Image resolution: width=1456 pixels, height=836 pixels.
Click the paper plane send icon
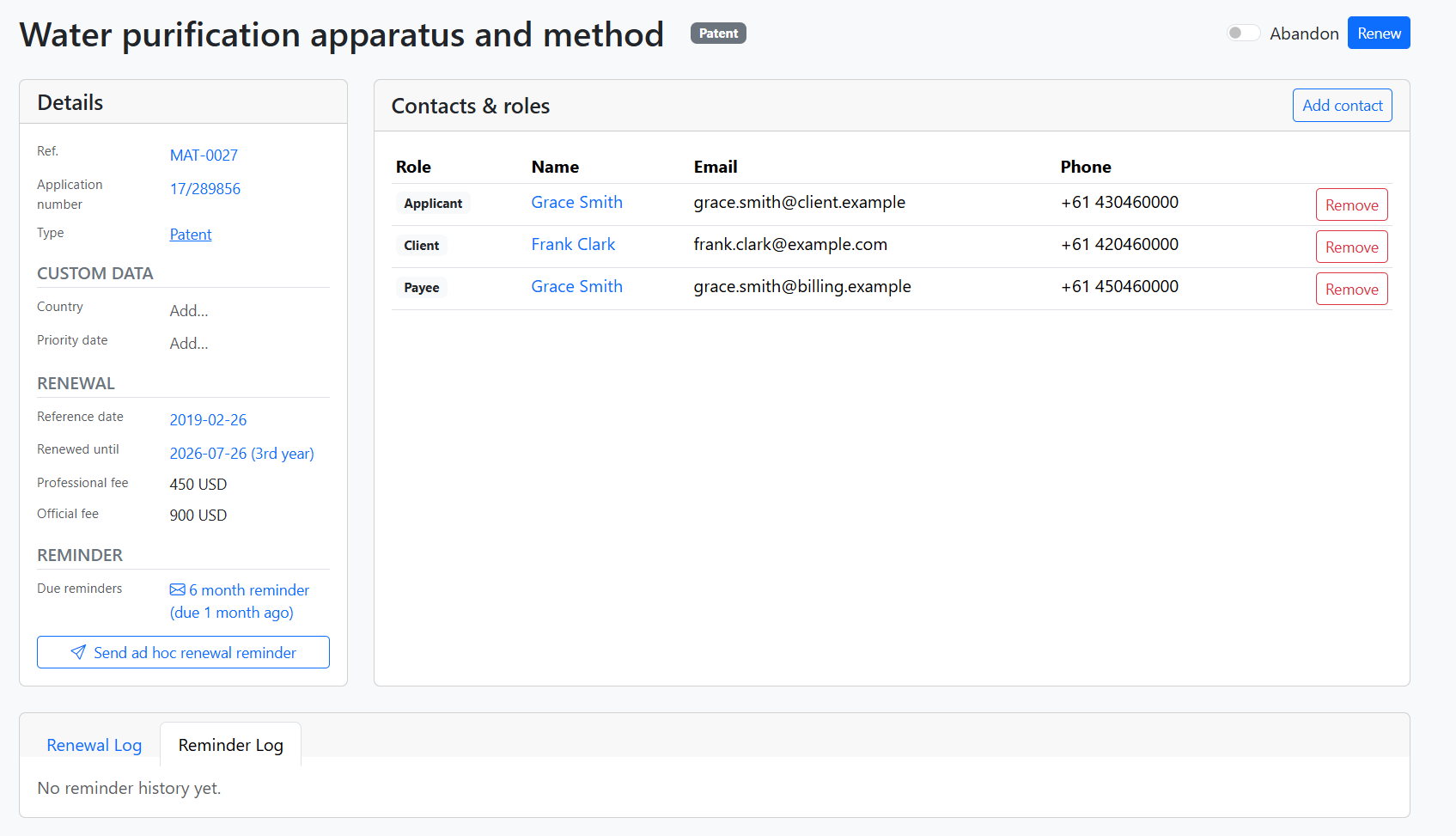click(x=78, y=653)
